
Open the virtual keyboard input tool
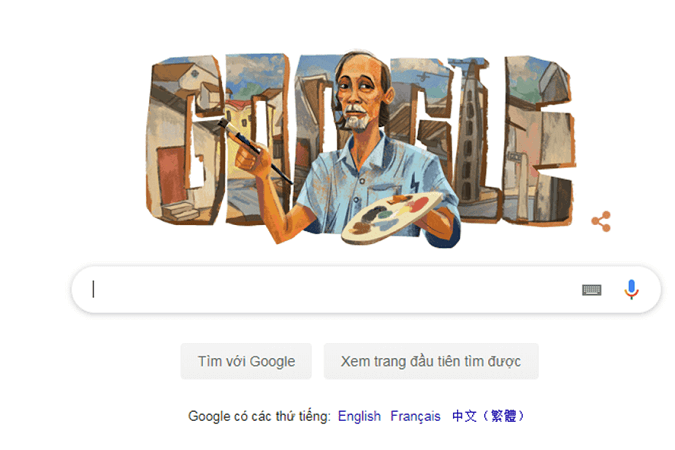[591, 290]
